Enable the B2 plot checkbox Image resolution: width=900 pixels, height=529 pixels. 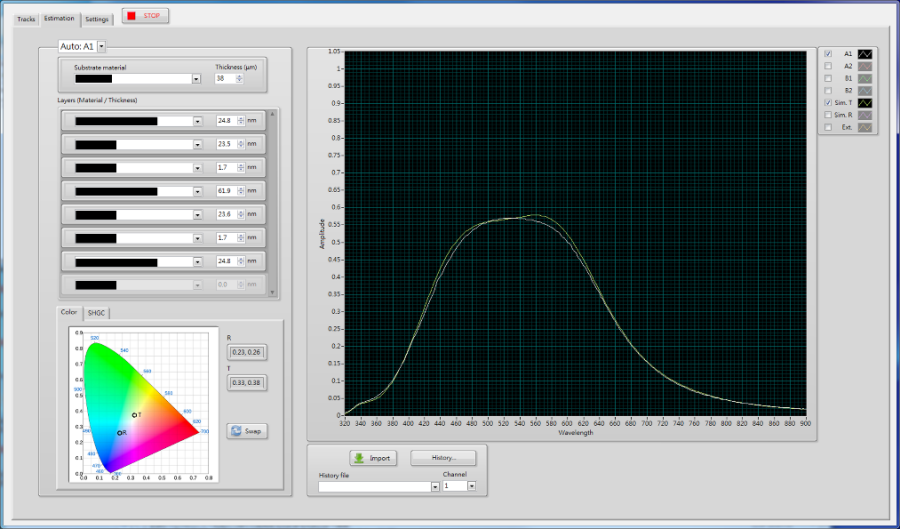(828, 91)
